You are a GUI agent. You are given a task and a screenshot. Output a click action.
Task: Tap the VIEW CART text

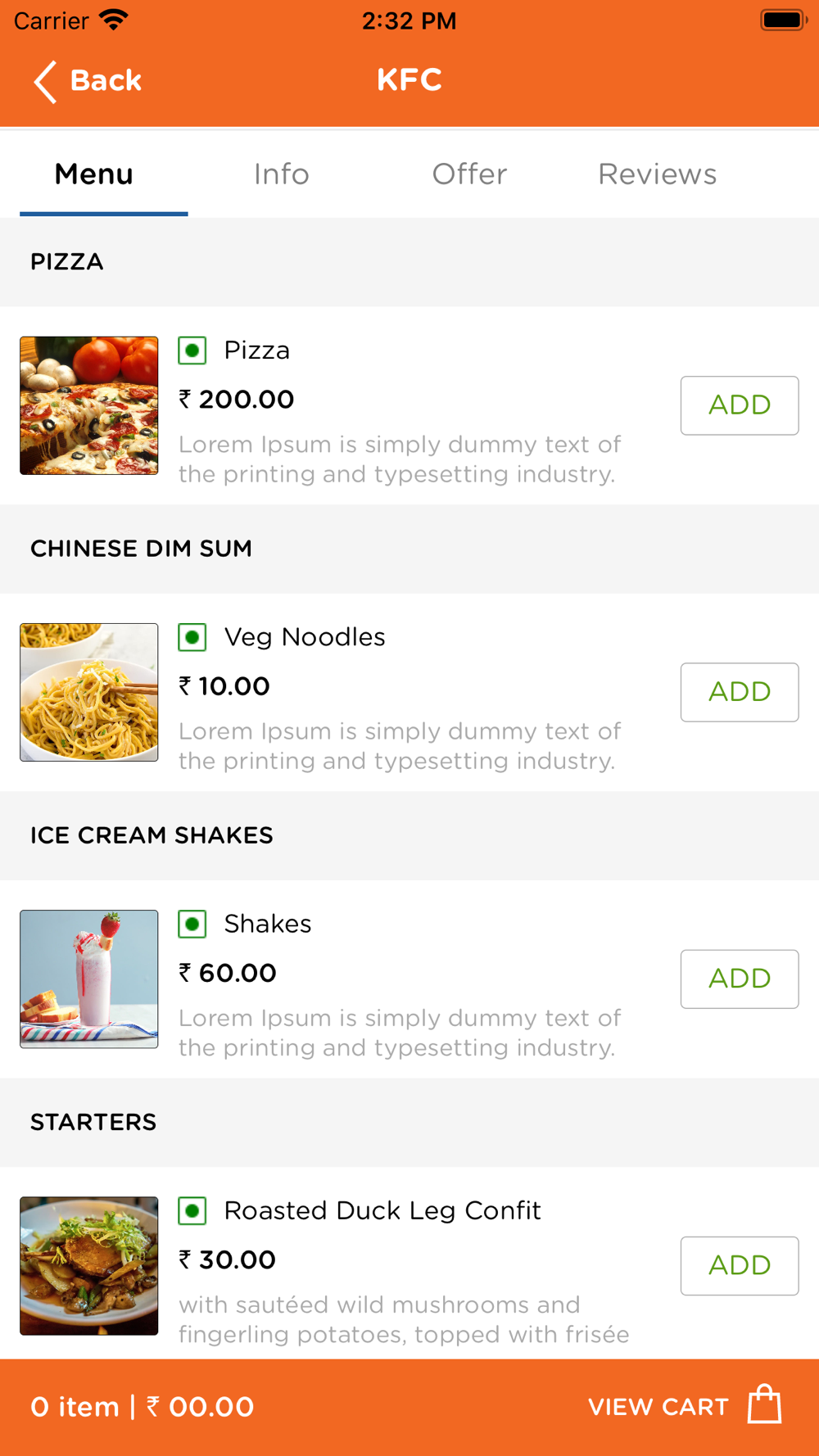658,1407
